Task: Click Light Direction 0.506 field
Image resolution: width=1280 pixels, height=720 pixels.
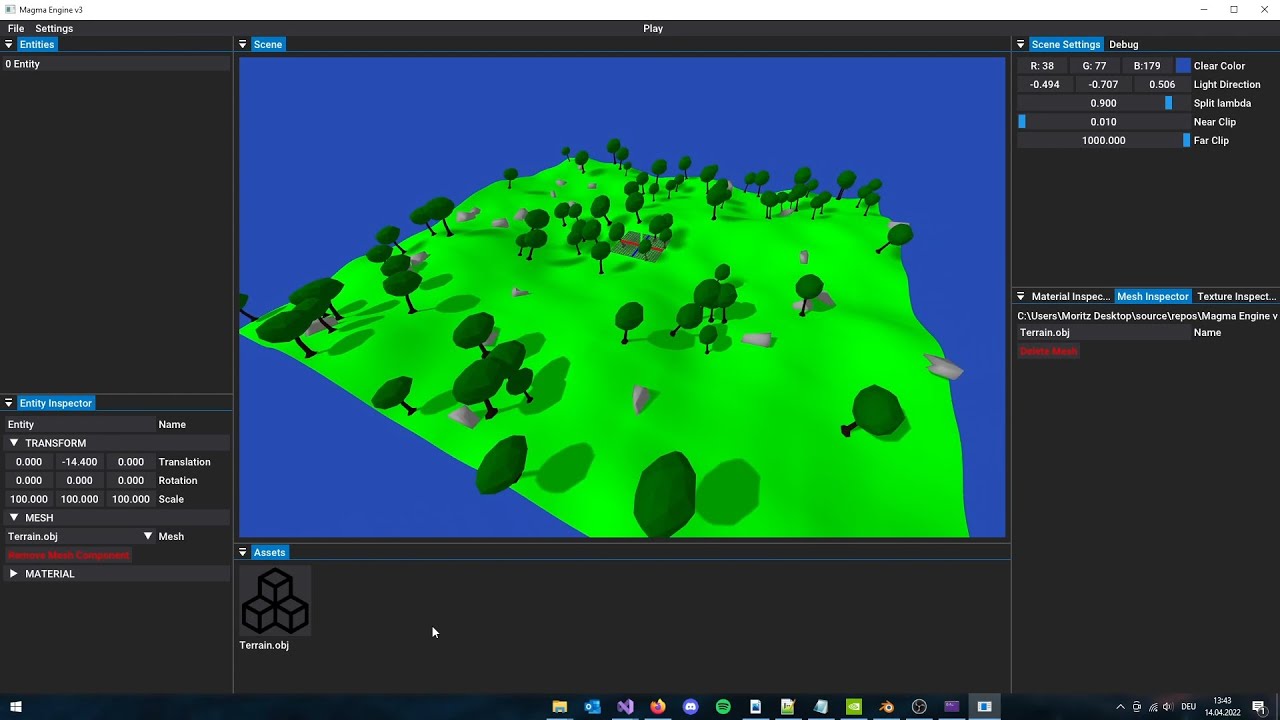Action: [x=1162, y=85]
